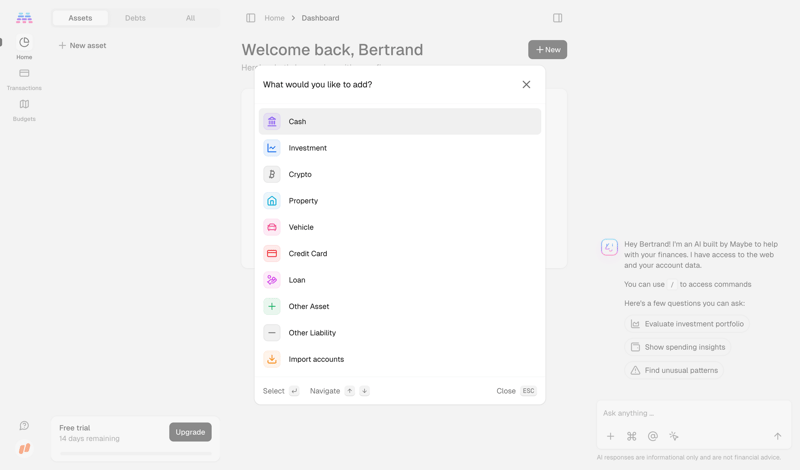Focus the Ask anything input field
The height and width of the screenshot is (470, 800).
click(693, 413)
